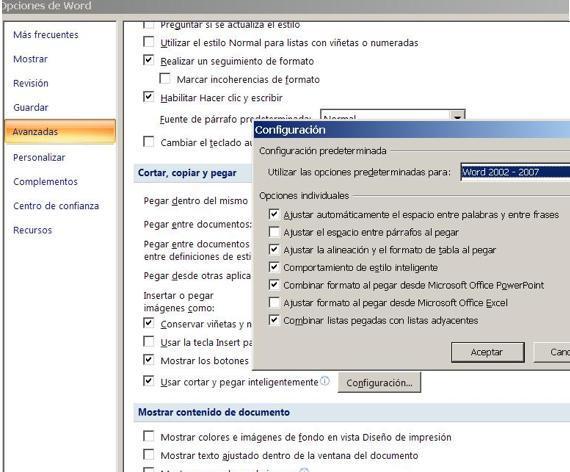570x472 pixels.
Task: Open the Más frecuentes category
Action: (46, 35)
